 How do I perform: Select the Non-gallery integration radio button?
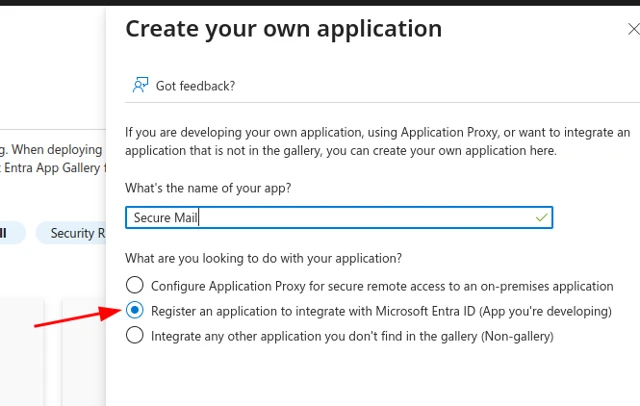(135, 336)
